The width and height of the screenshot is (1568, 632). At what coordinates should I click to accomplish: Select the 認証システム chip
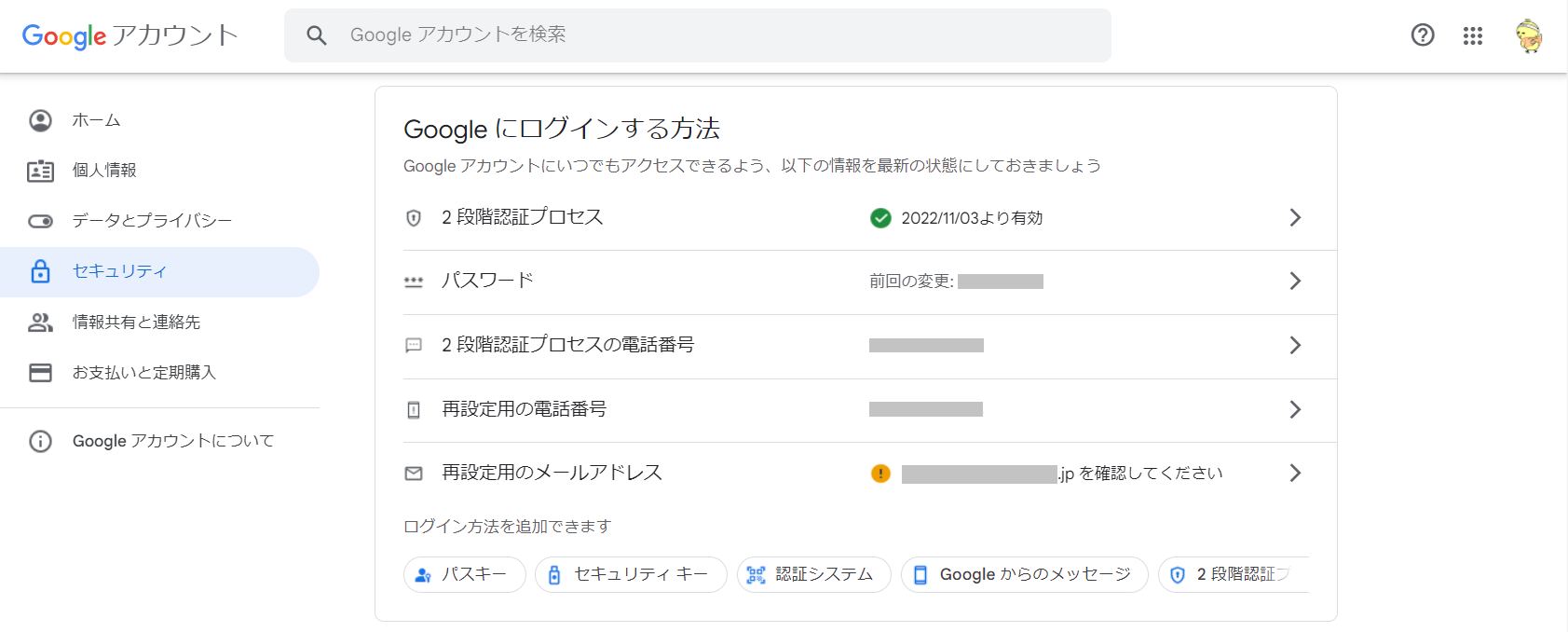coord(813,574)
